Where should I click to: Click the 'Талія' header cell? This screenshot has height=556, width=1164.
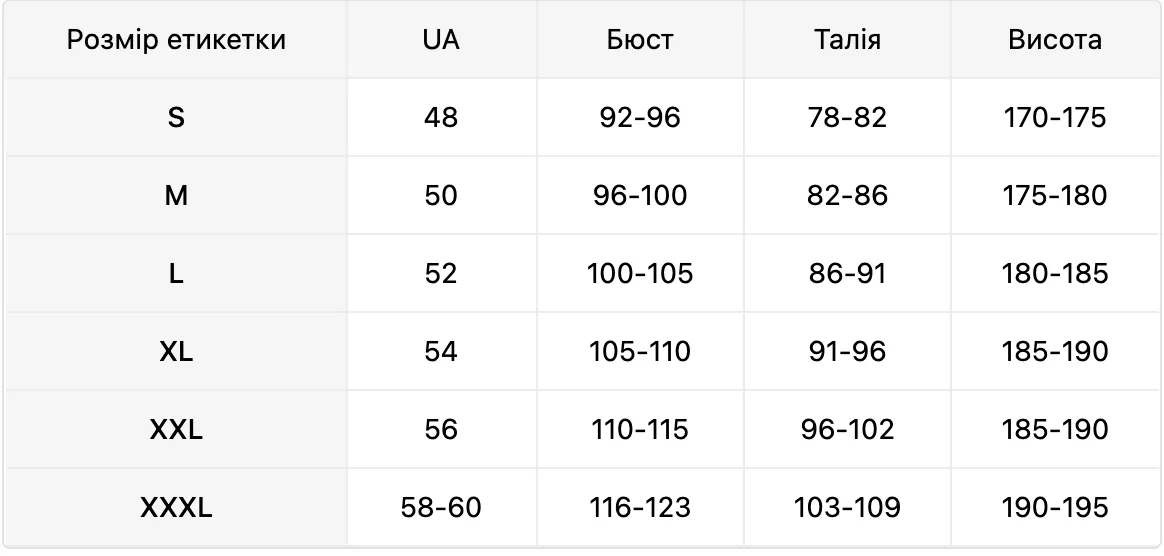point(847,39)
